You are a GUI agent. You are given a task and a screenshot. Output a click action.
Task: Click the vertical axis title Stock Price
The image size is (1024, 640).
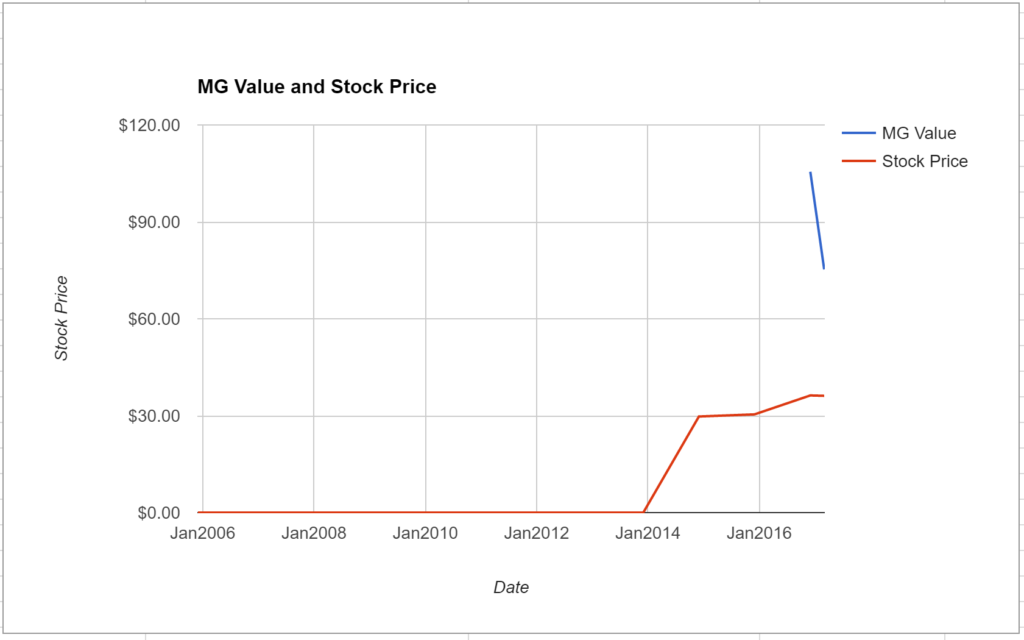point(61,318)
